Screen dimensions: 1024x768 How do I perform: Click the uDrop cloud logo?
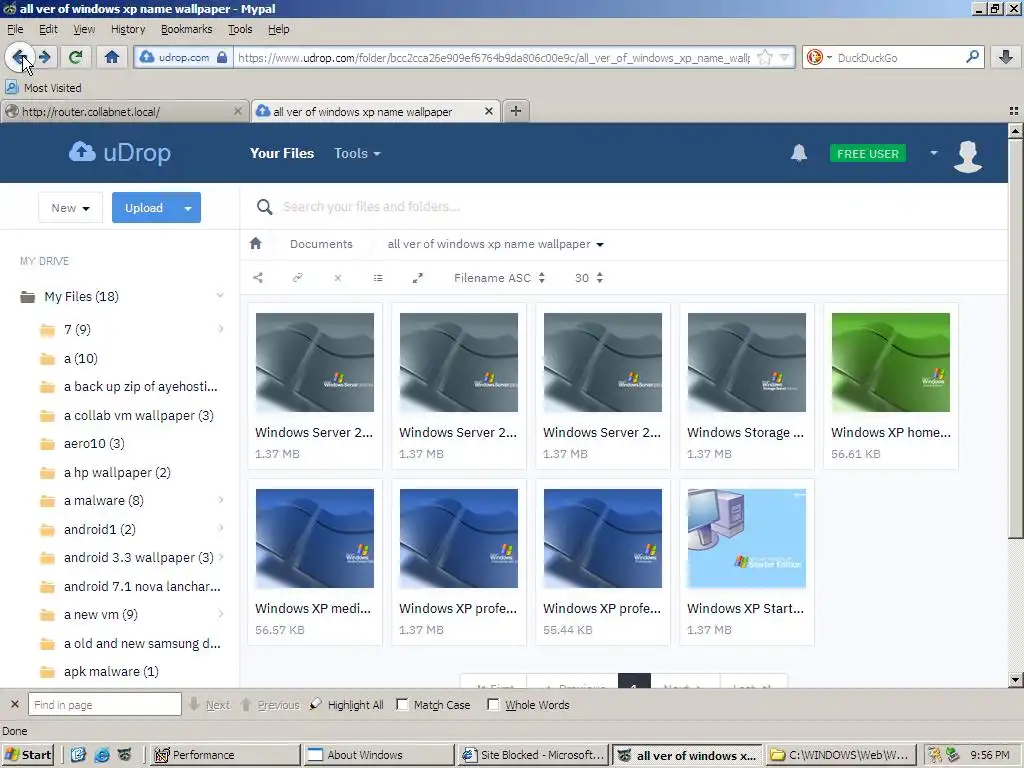(x=120, y=153)
